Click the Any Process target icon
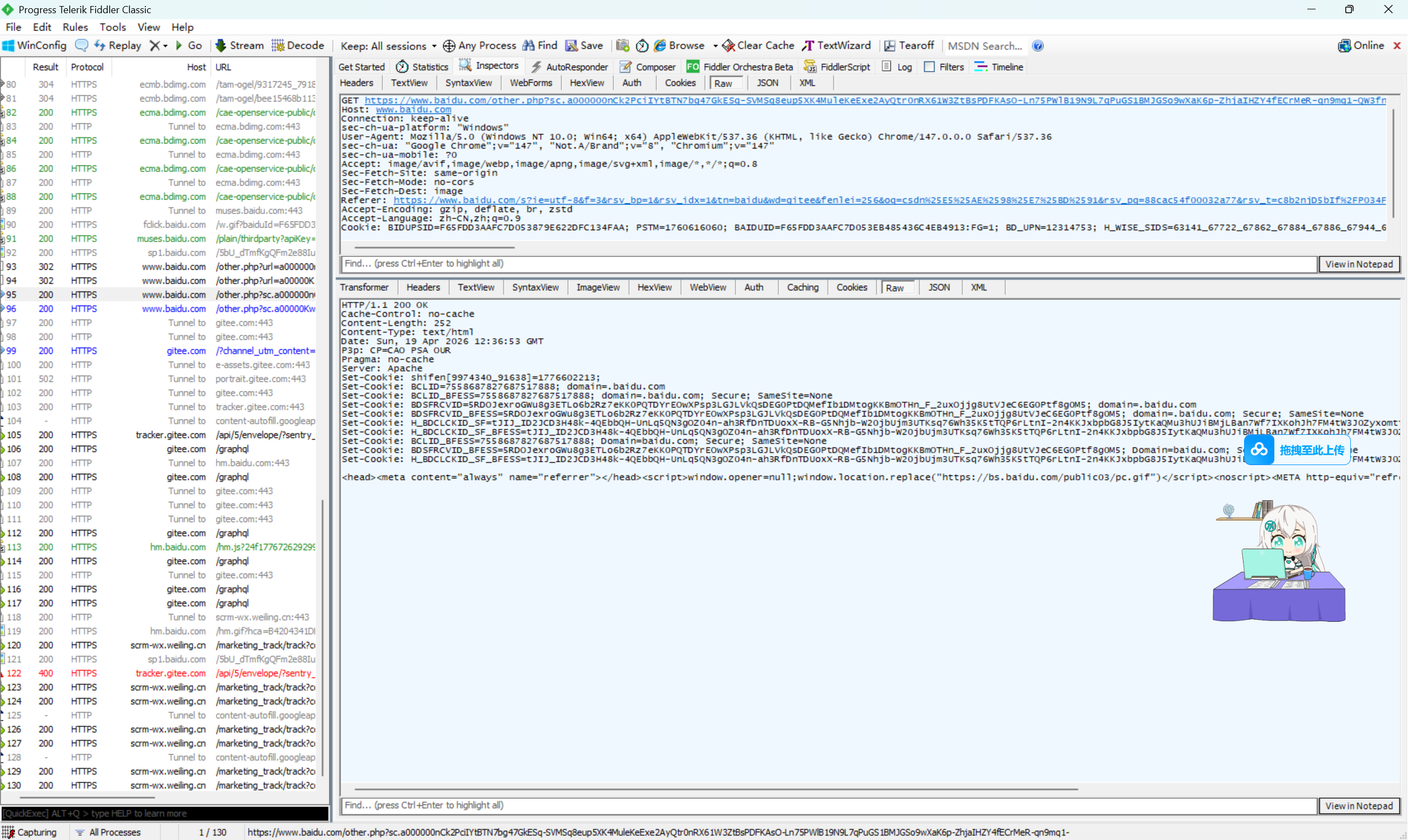Viewport: 1408px width, 840px height. pyautogui.click(x=449, y=45)
